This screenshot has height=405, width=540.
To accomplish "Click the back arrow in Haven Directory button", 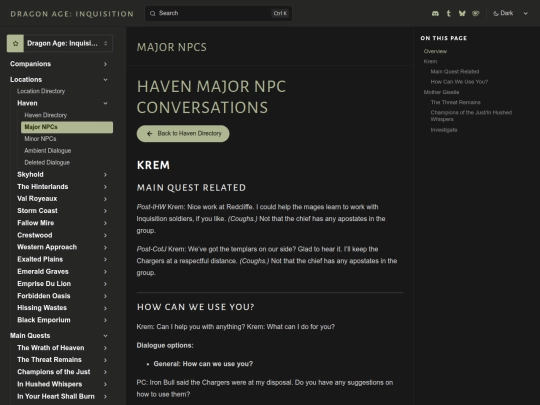I will pyautogui.click(x=149, y=134).
